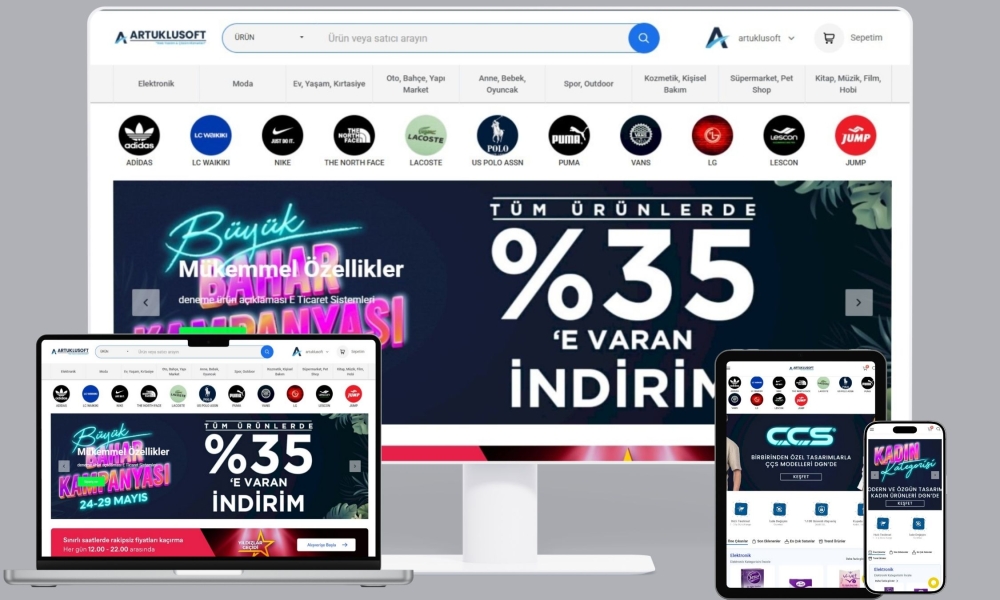
Task: Open The North Face brand on the monitor
Action: [354, 135]
